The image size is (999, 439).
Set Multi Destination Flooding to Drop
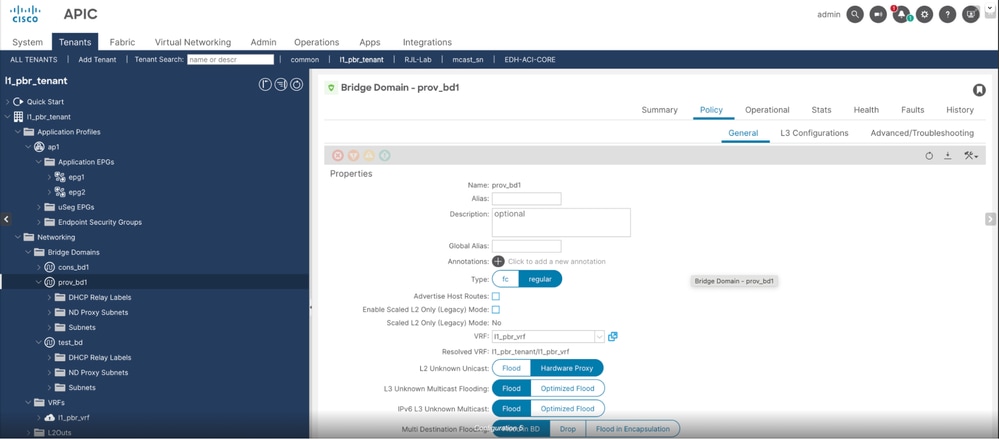click(x=568, y=429)
